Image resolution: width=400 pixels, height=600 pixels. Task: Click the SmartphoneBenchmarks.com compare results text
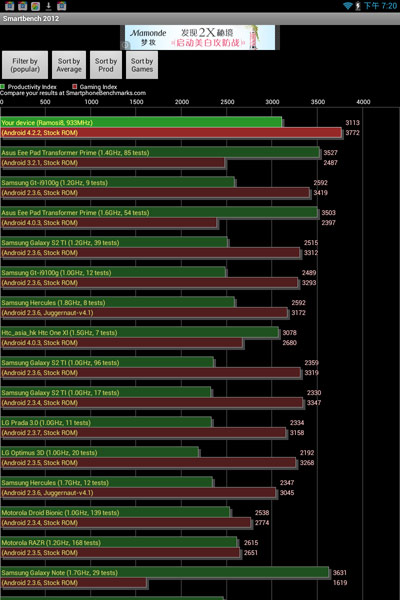point(73,93)
